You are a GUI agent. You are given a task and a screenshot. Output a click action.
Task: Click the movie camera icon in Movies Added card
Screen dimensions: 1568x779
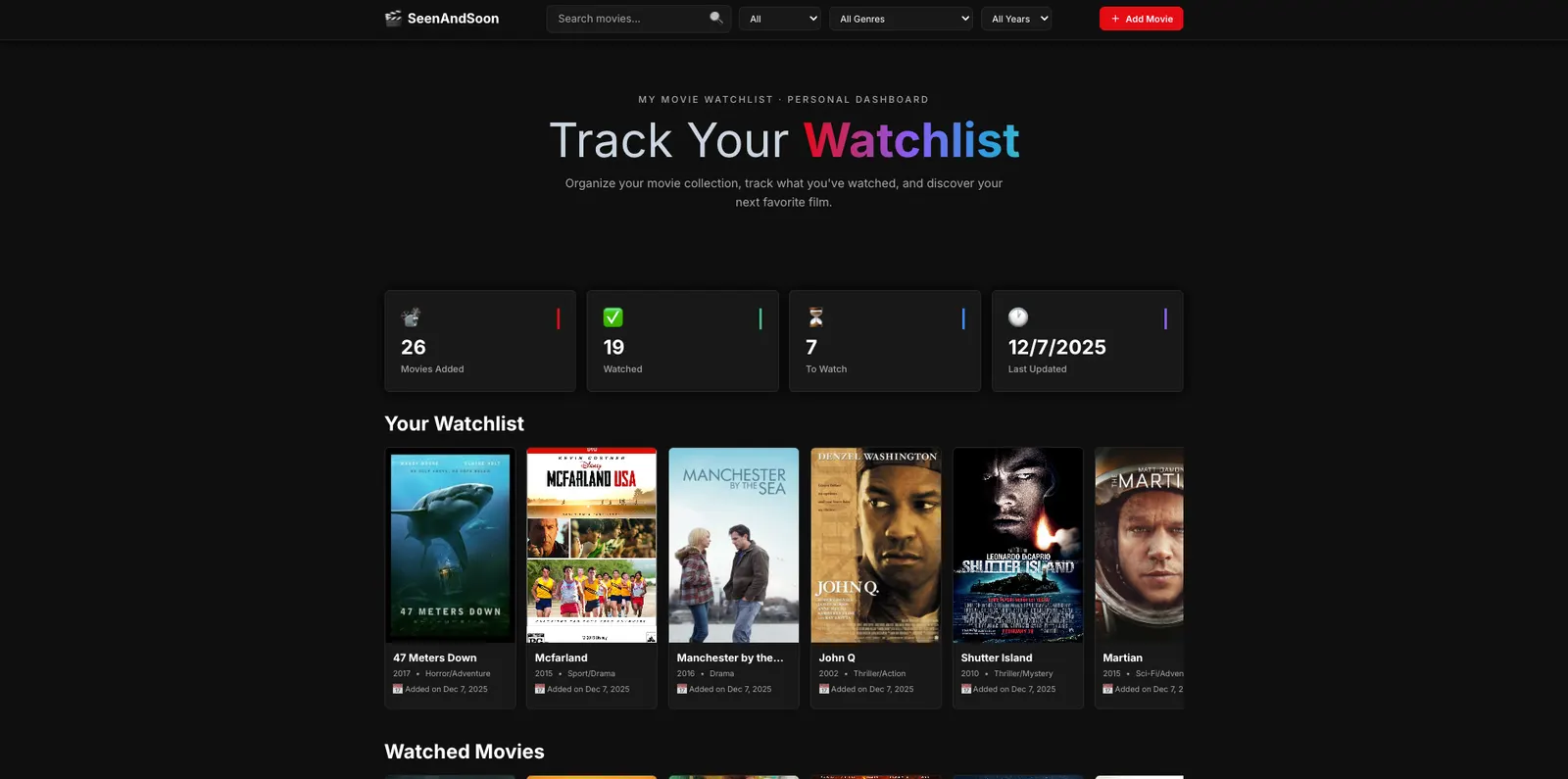[411, 317]
